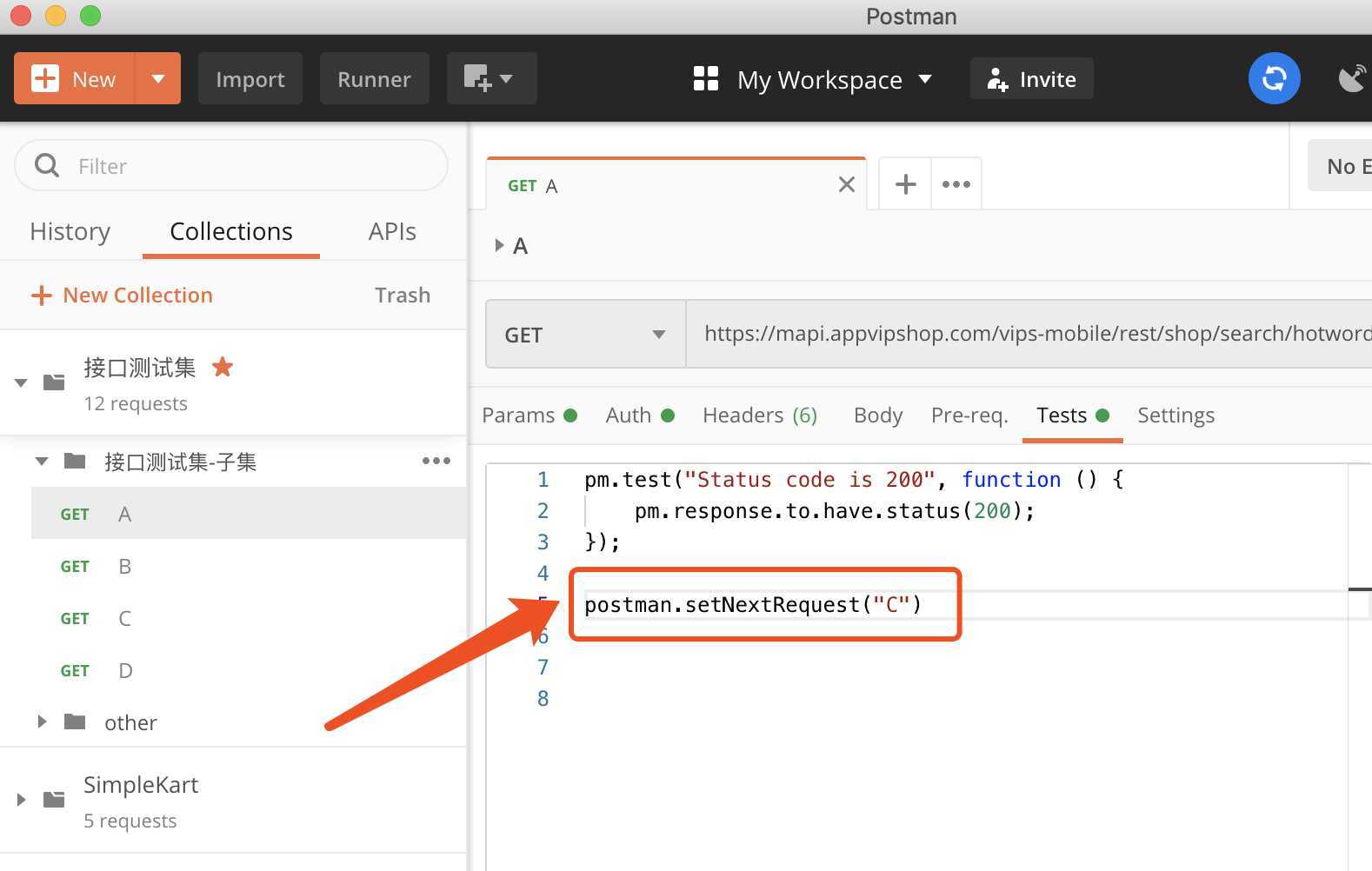Expand the request name A description

(x=499, y=245)
